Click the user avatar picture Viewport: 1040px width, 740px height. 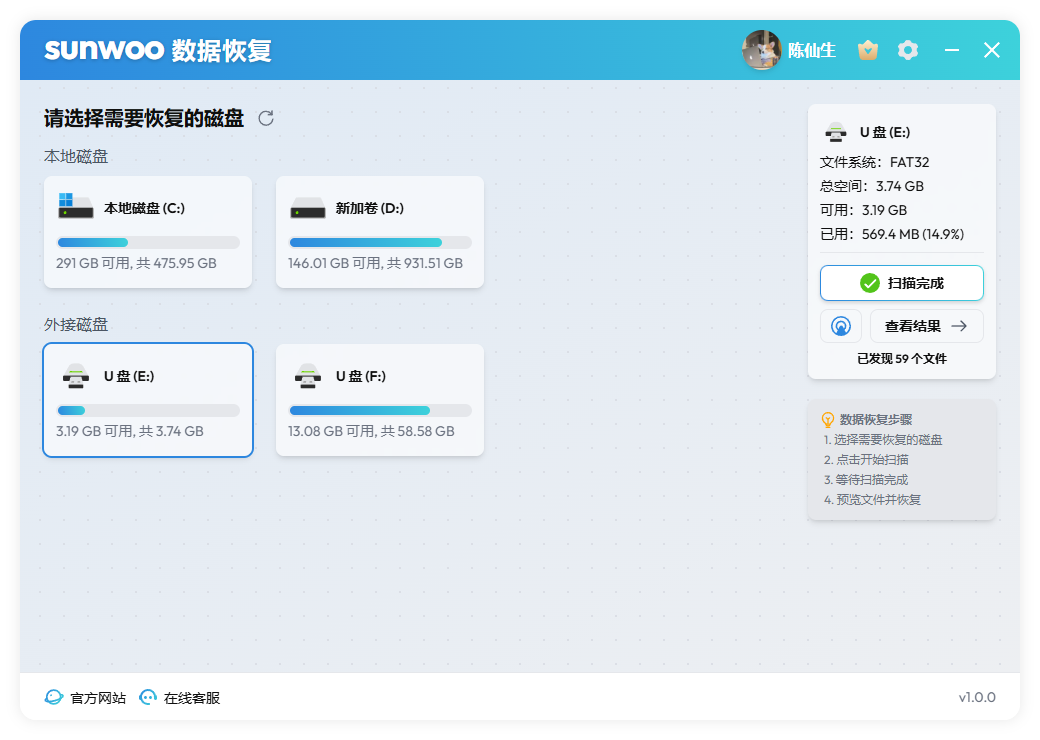[x=761, y=50]
